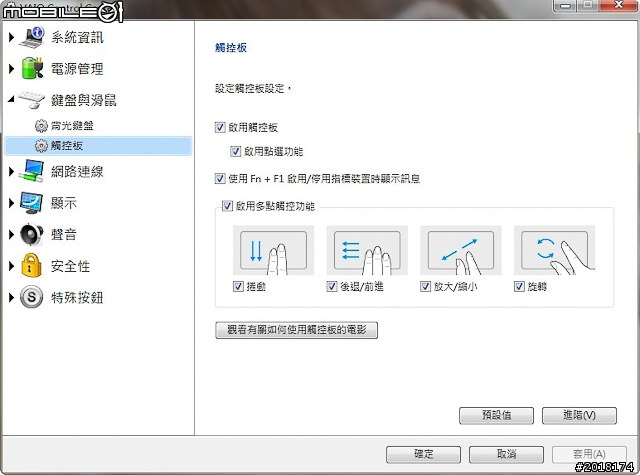Expand the 電源管理 tree arrow
The height and width of the screenshot is (475, 640).
11,70
